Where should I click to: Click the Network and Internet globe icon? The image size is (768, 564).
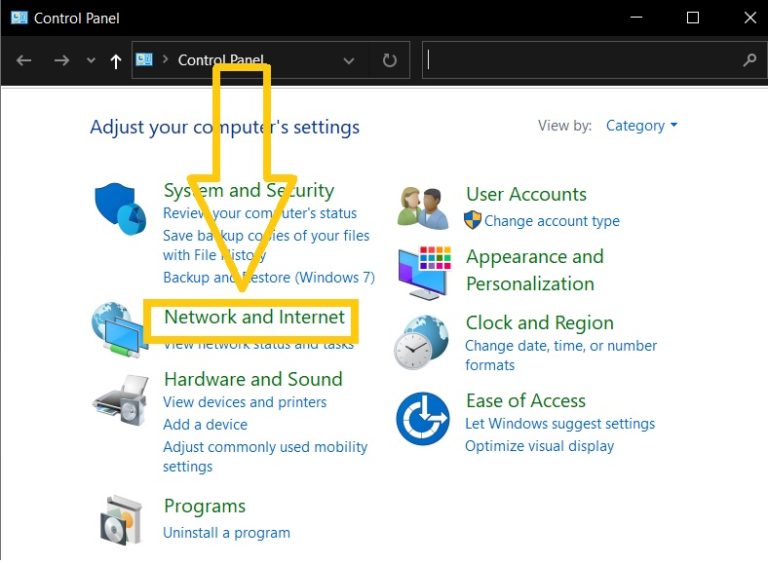[119, 329]
